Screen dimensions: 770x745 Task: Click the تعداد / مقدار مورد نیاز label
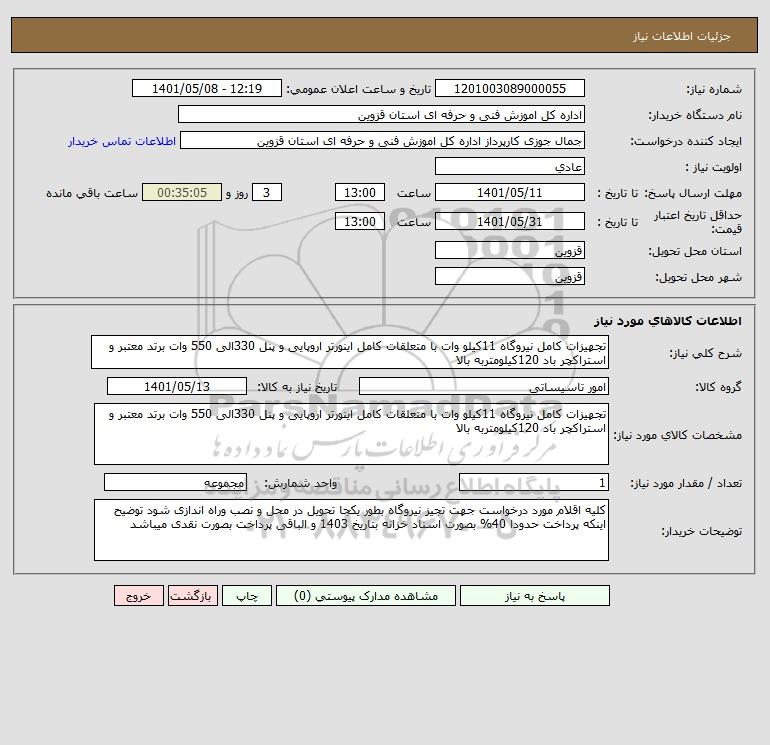pos(686,483)
